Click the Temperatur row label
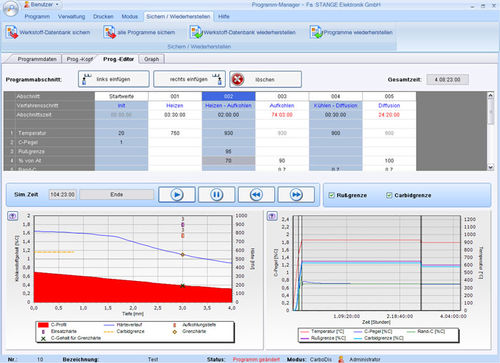The height and width of the screenshot is (363, 500). (x=32, y=133)
